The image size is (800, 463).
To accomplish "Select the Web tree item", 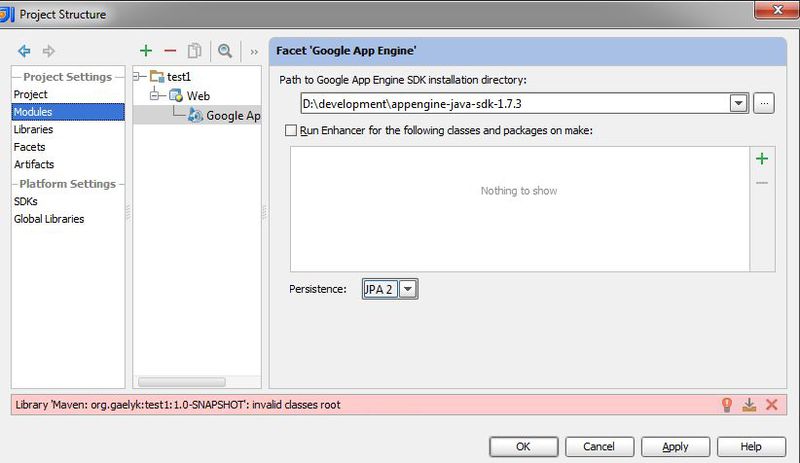I will 198,95.
